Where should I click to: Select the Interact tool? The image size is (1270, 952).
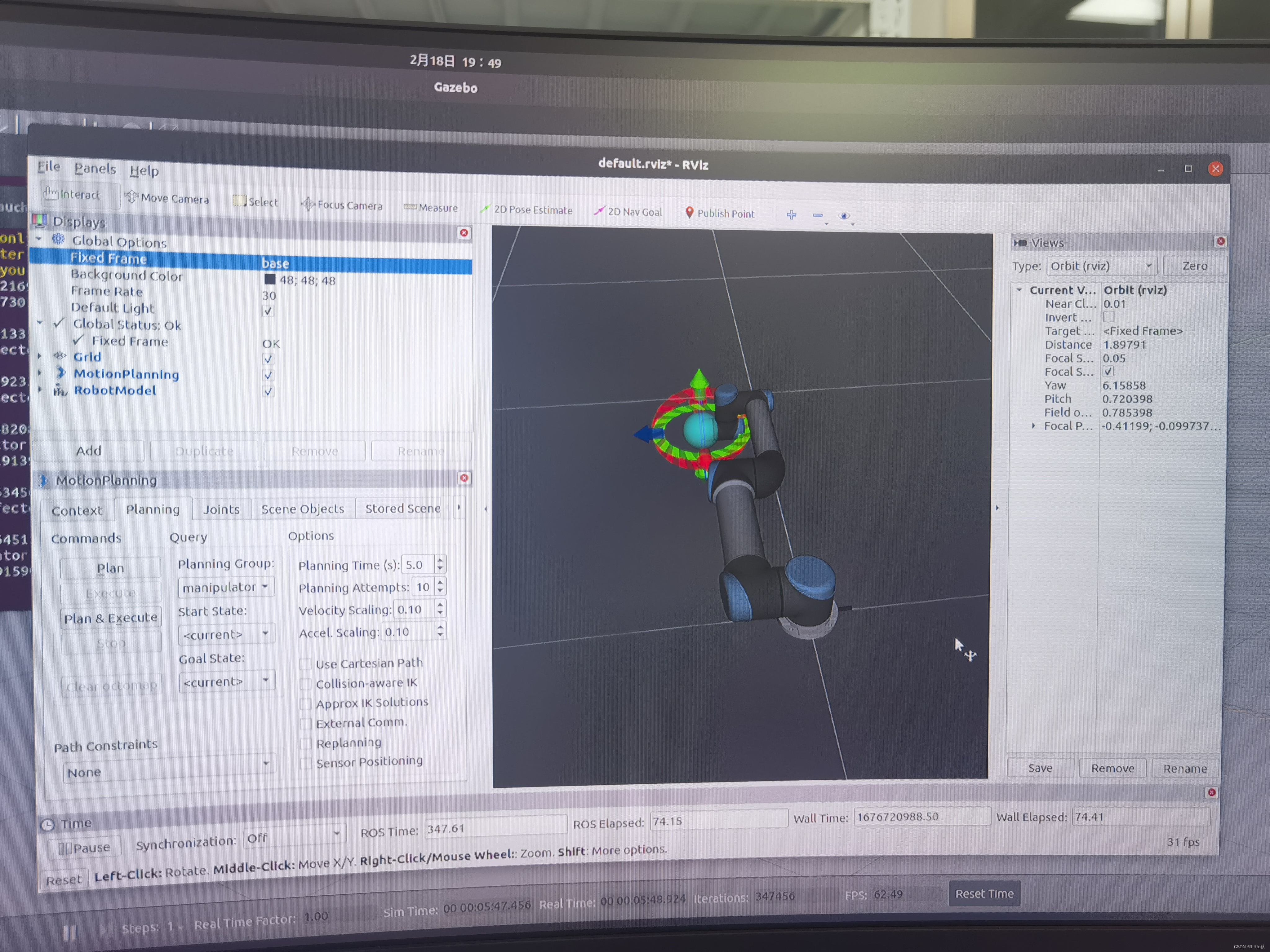[x=72, y=195]
